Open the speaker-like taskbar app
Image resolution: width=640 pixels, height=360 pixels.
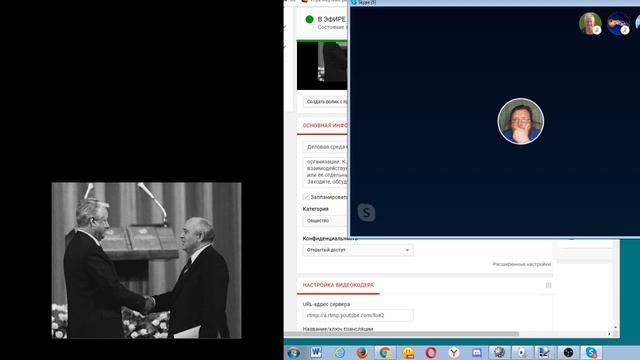tap(522, 353)
